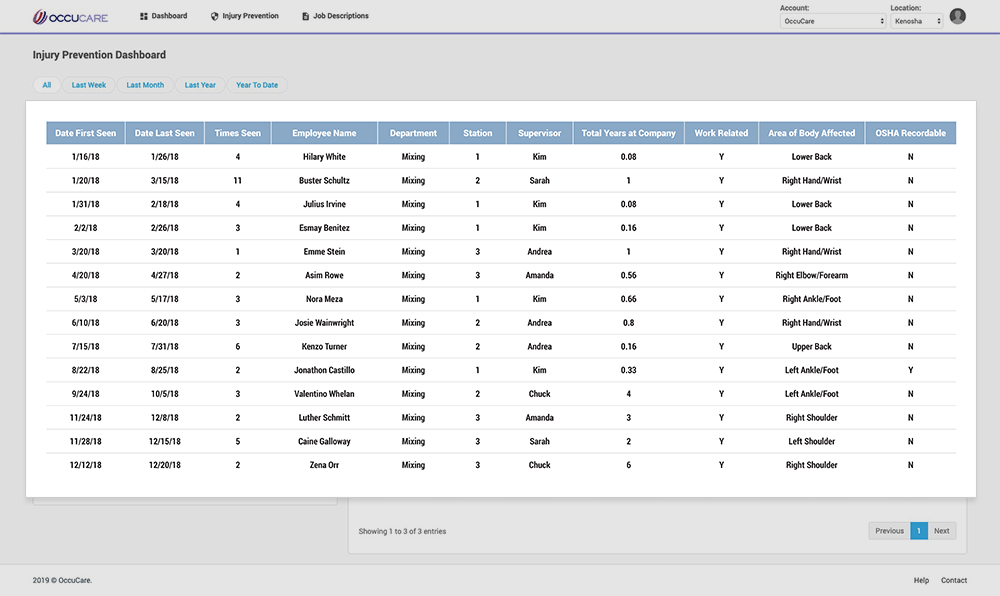The height and width of the screenshot is (596, 1000).
Task: Click the Previous pagination button
Action: [889, 531]
